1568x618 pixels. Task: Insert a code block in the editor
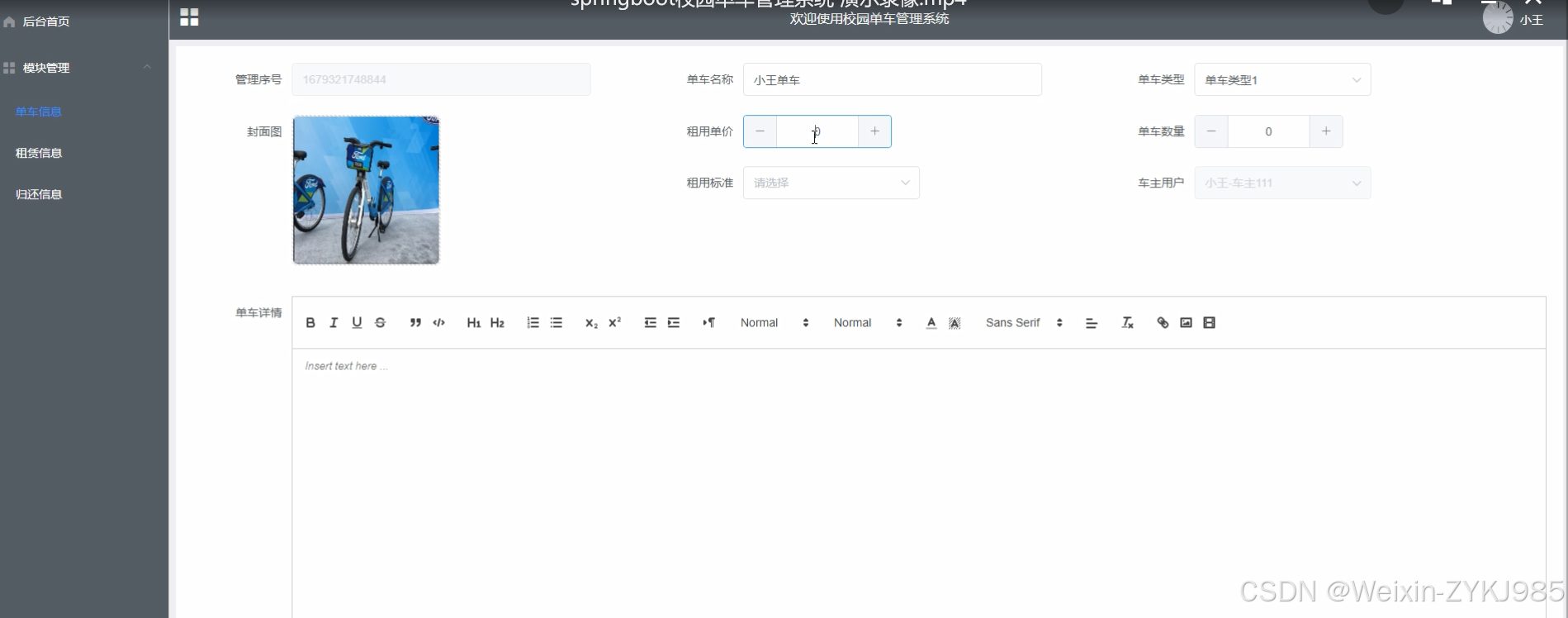tap(438, 323)
